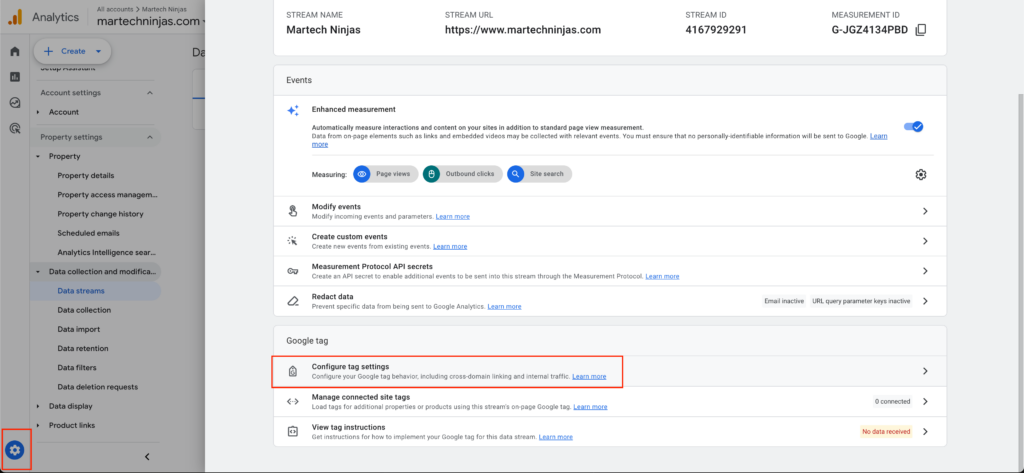Click the Configure tag settings tag icon
The image size is (1024, 473).
293,371
